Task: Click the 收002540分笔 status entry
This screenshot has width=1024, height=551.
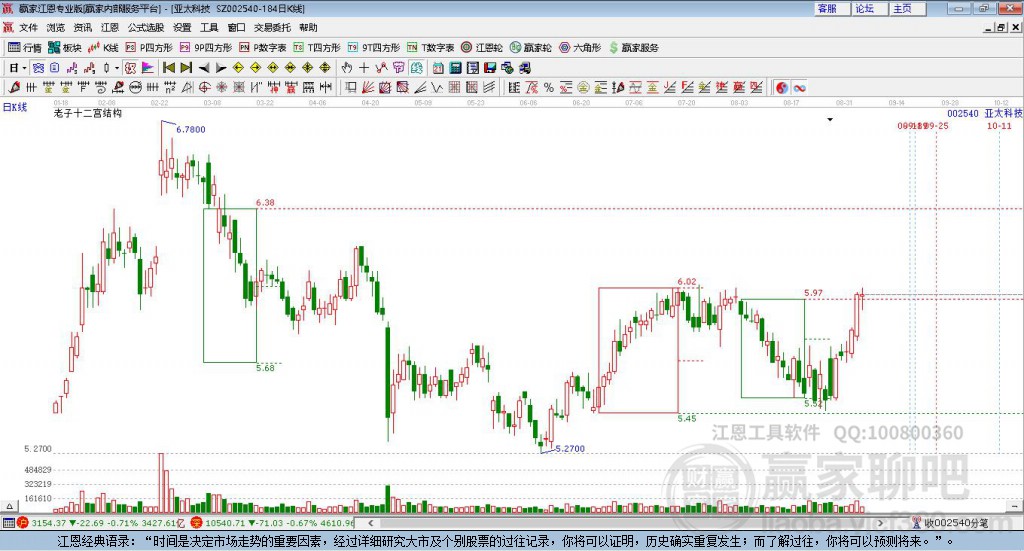Action: tap(950, 523)
